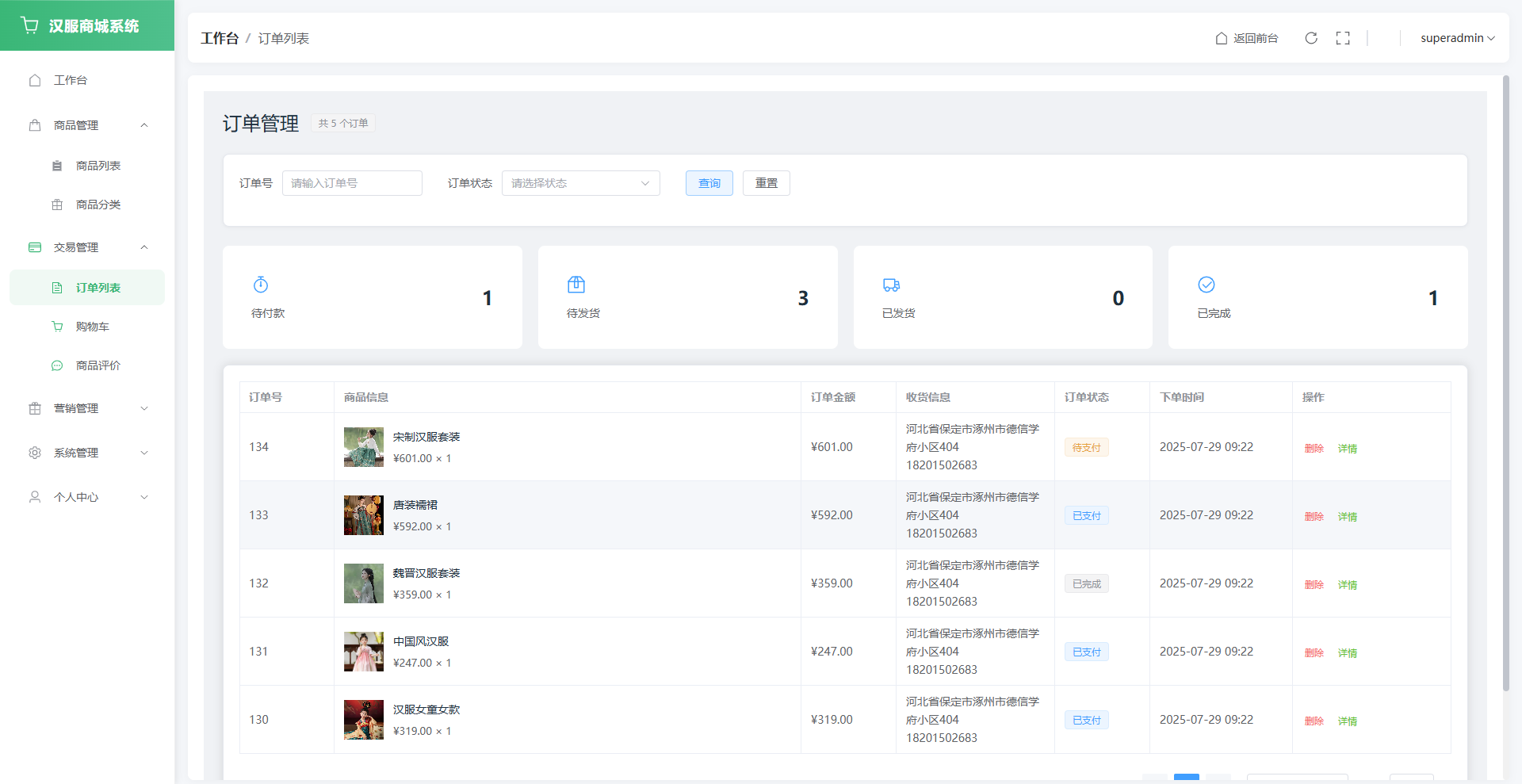Go to 商品列表 in sidebar
Screen dimensions: 1522x784
[98, 166]
